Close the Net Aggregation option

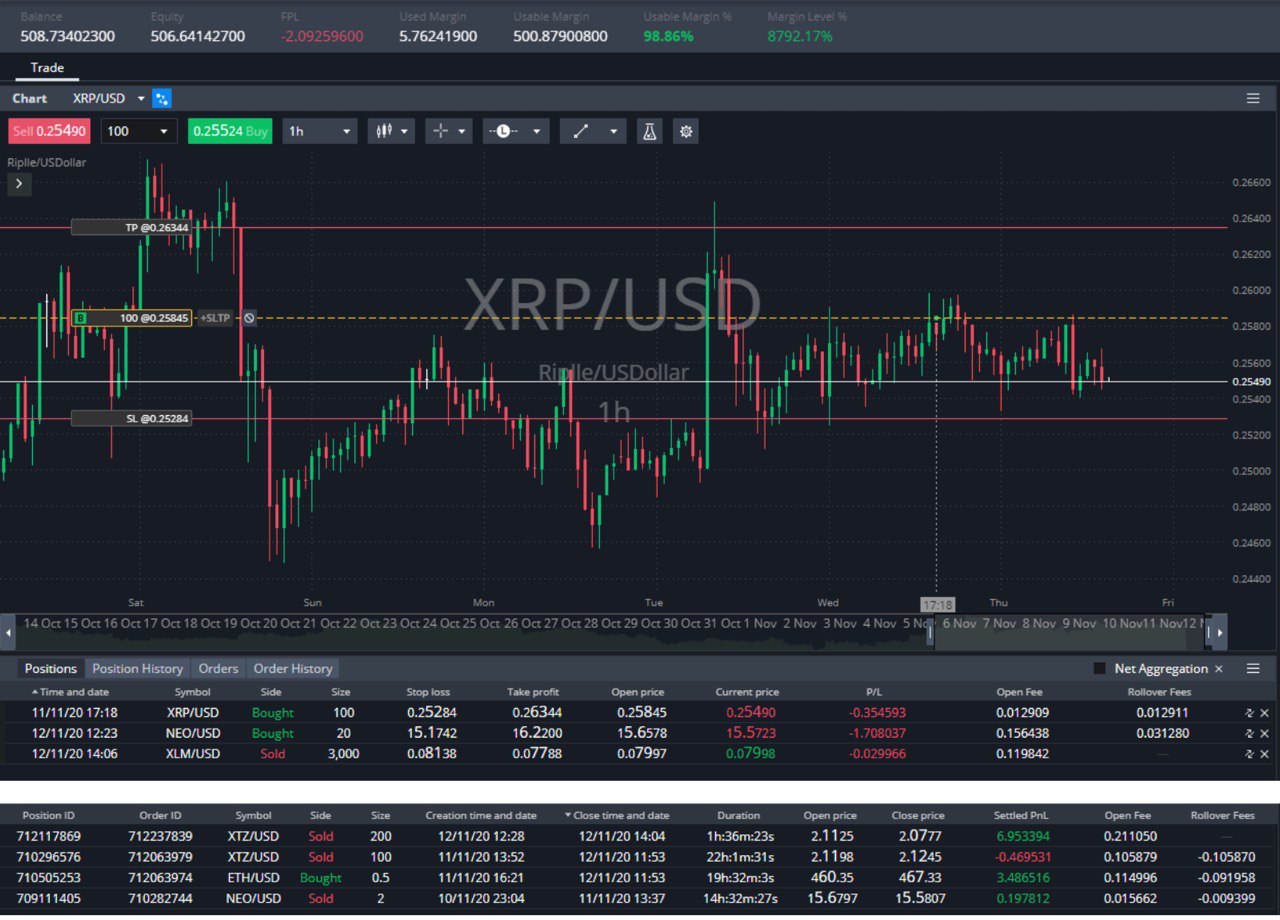click(1218, 669)
